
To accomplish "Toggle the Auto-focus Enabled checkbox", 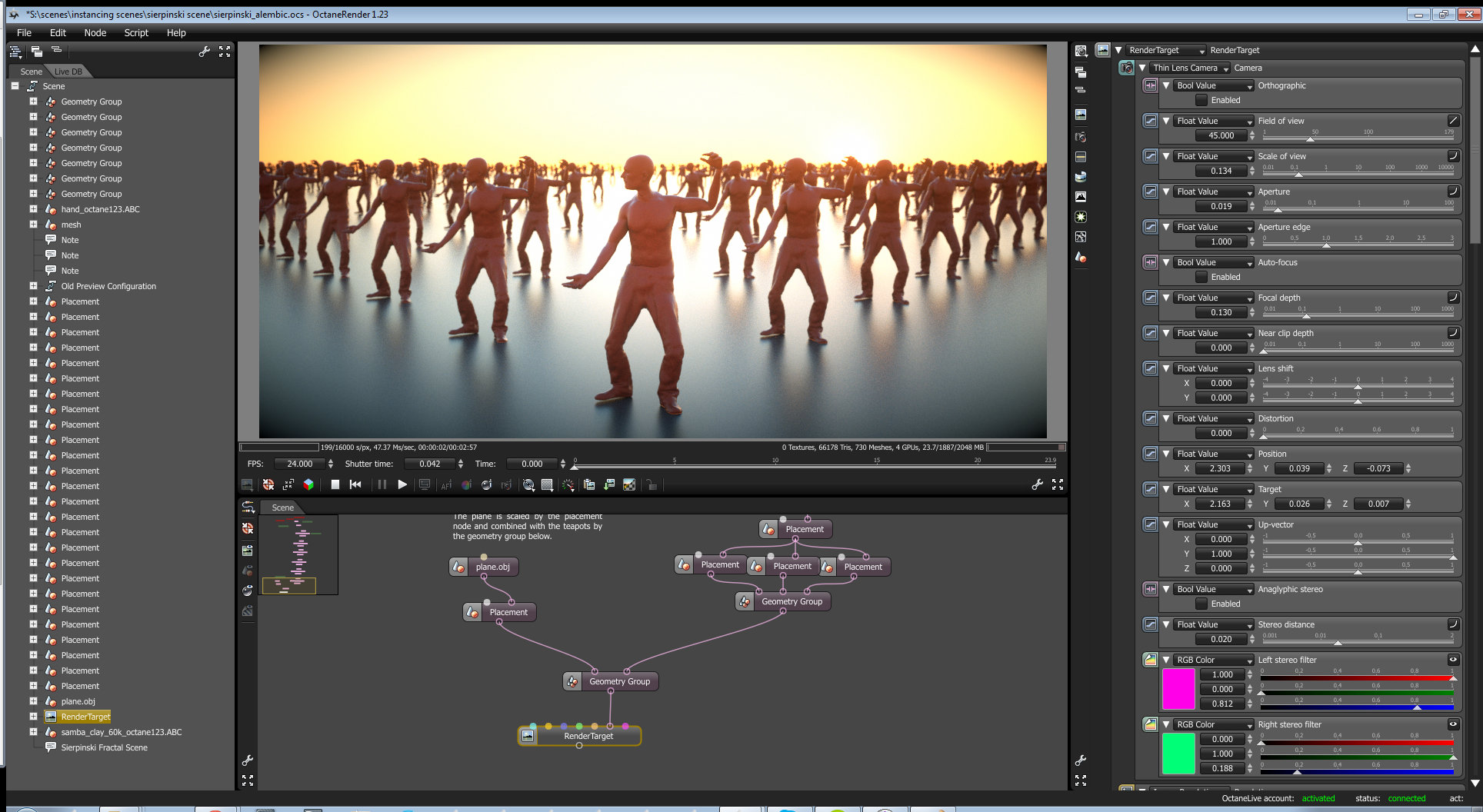I will pyautogui.click(x=1201, y=277).
